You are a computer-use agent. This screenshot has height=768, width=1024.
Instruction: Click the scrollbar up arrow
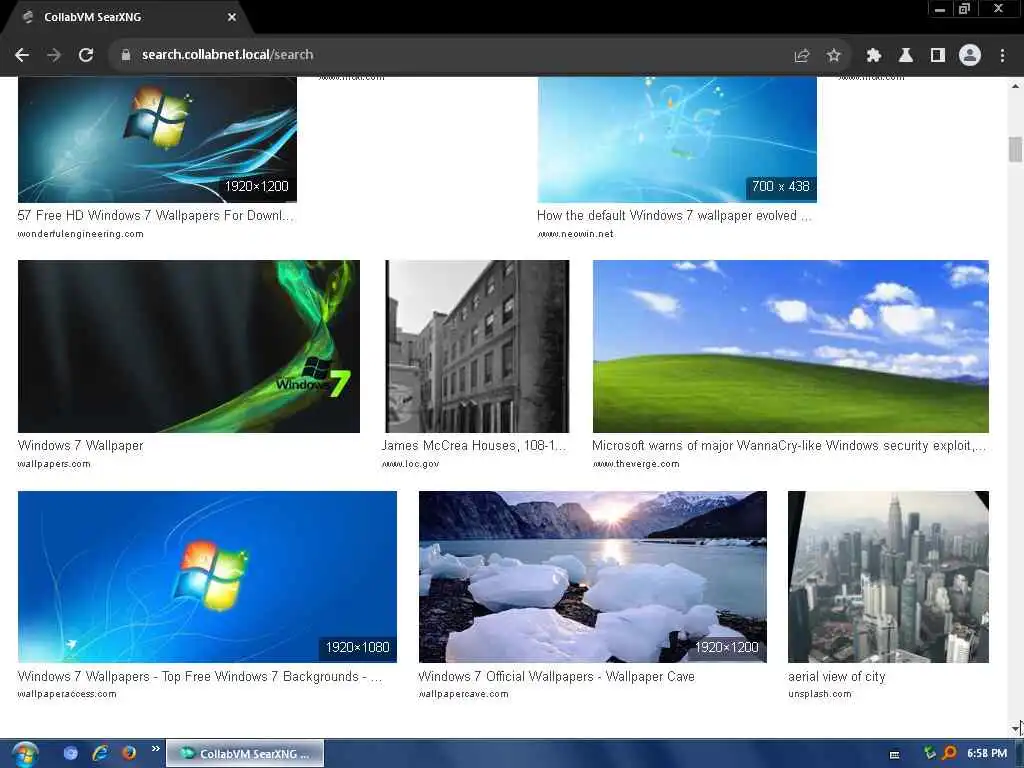pyautogui.click(x=1015, y=86)
